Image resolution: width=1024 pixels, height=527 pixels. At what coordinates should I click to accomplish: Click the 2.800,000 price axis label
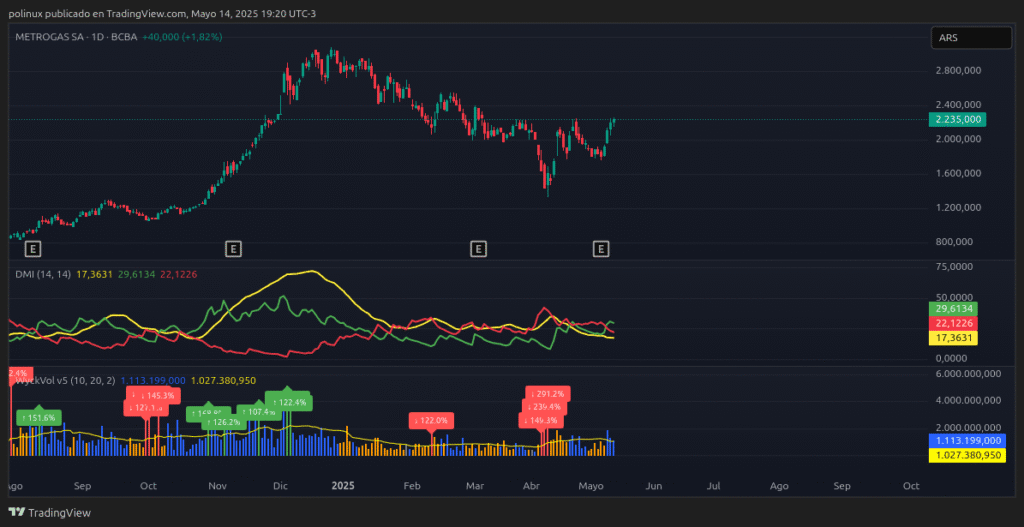(x=959, y=71)
